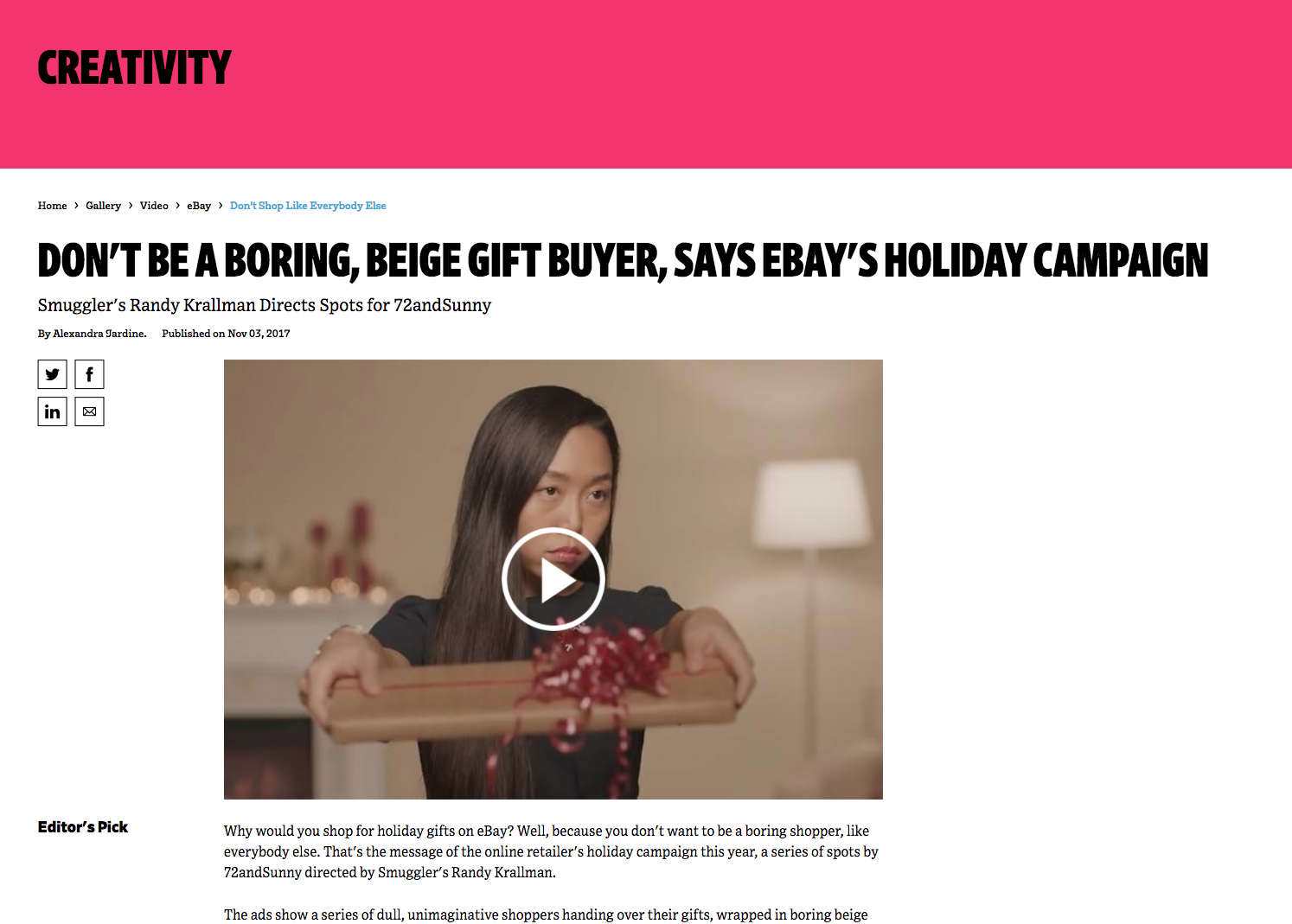Go to Home breadcrumb

click(52, 206)
